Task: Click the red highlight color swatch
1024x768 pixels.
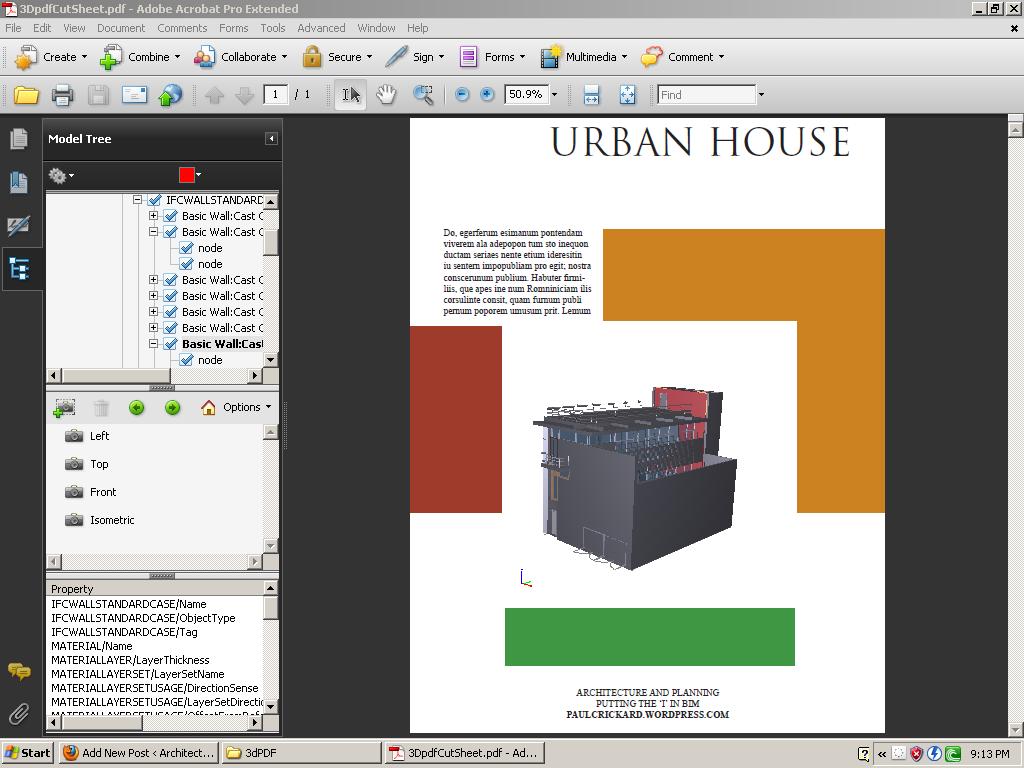Action: [x=186, y=175]
